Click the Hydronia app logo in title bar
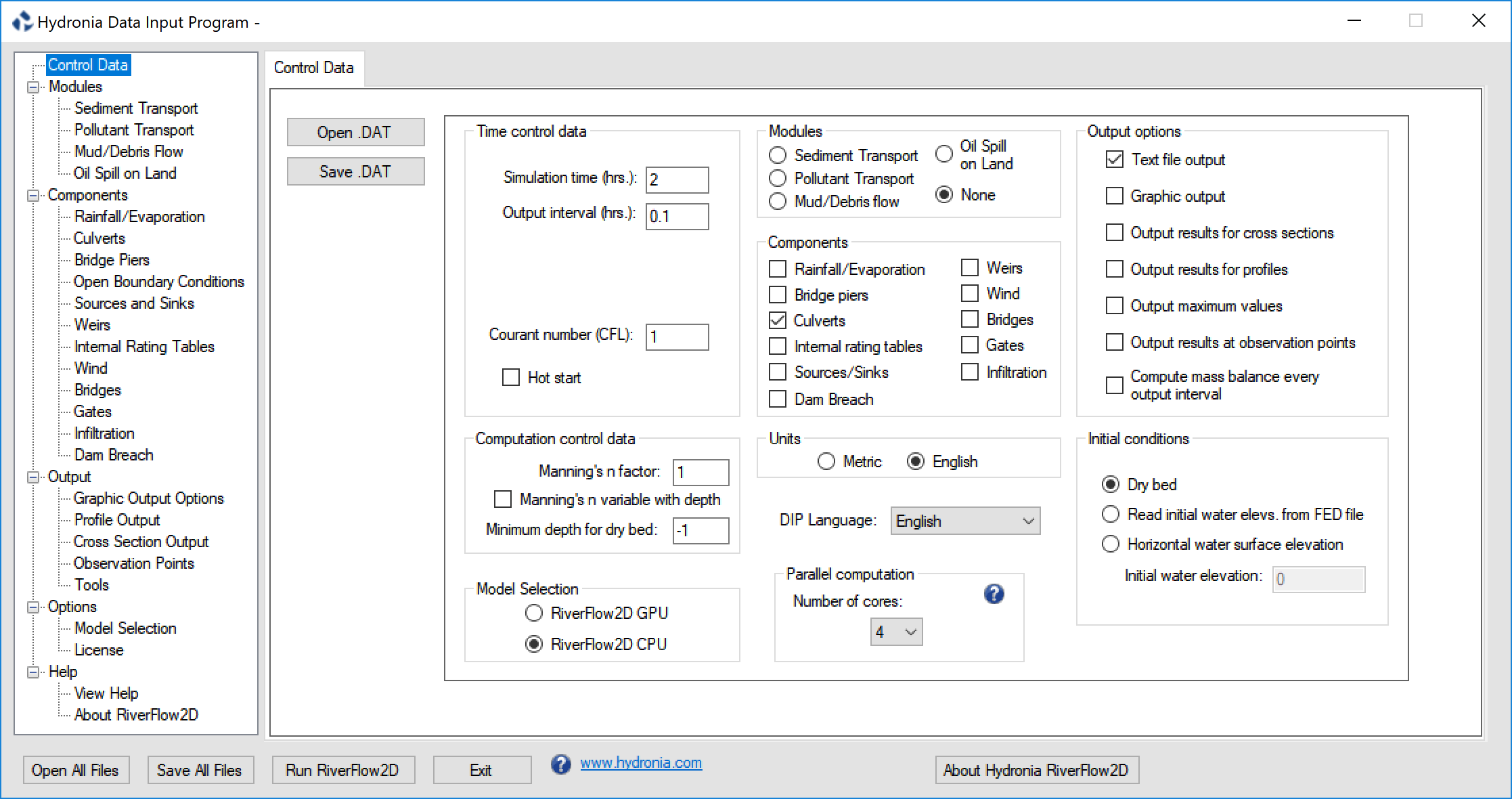Image resolution: width=1512 pixels, height=799 pixels. (22, 22)
